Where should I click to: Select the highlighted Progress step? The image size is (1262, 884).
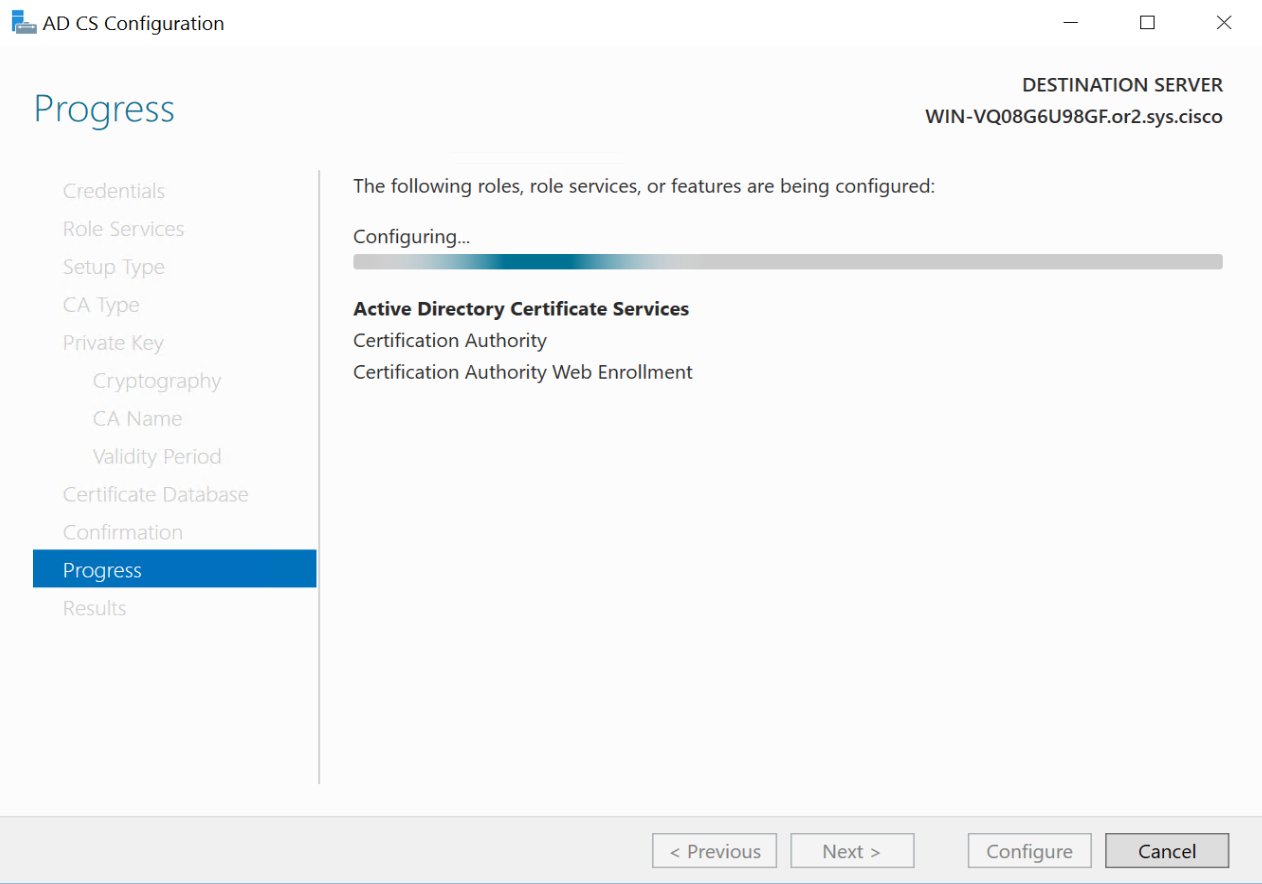coord(102,570)
